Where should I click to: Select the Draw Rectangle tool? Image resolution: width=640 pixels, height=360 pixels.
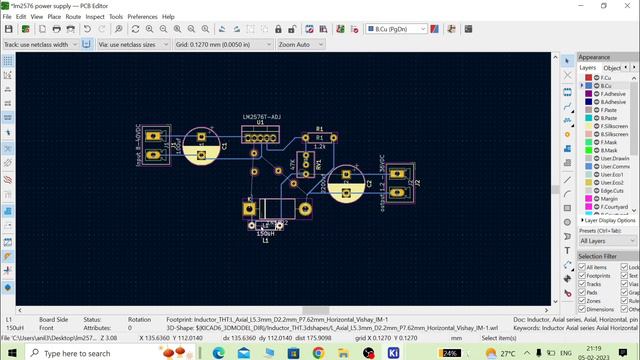[567, 208]
